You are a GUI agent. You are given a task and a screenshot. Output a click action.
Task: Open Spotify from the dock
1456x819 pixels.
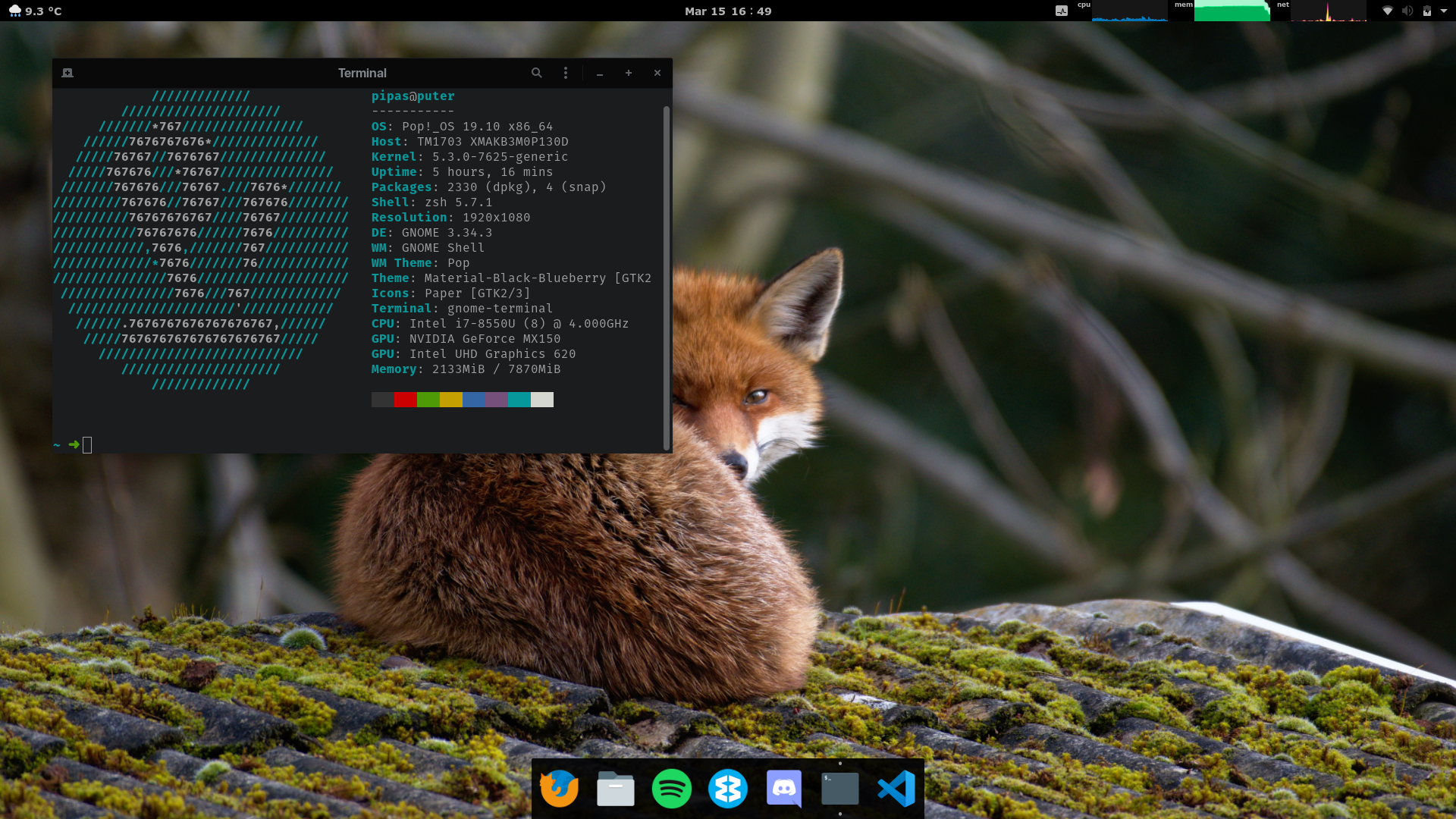[671, 789]
